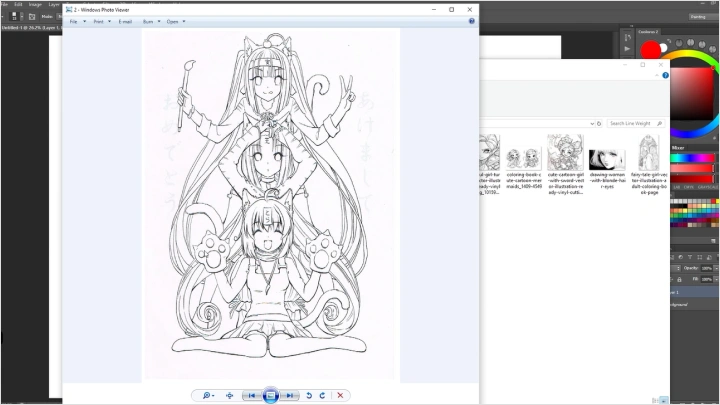This screenshot has width=720, height=405.
Task: Click the Mixer panel tab
Action: click(x=678, y=147)
